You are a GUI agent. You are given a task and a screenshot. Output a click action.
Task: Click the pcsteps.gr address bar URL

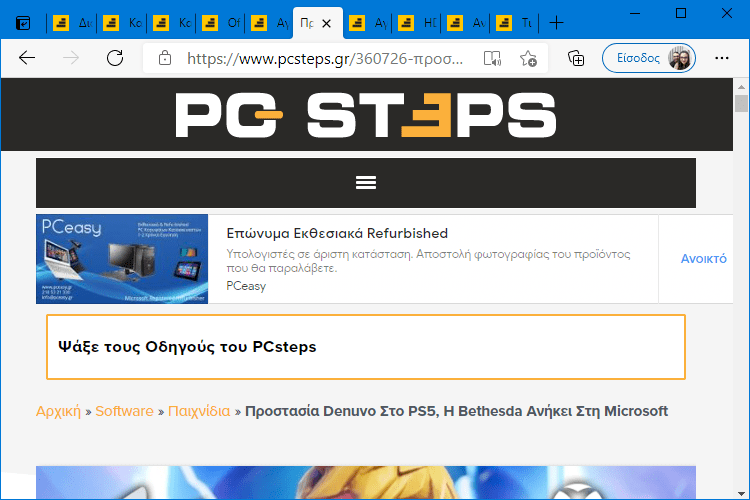tap(325, 58)
